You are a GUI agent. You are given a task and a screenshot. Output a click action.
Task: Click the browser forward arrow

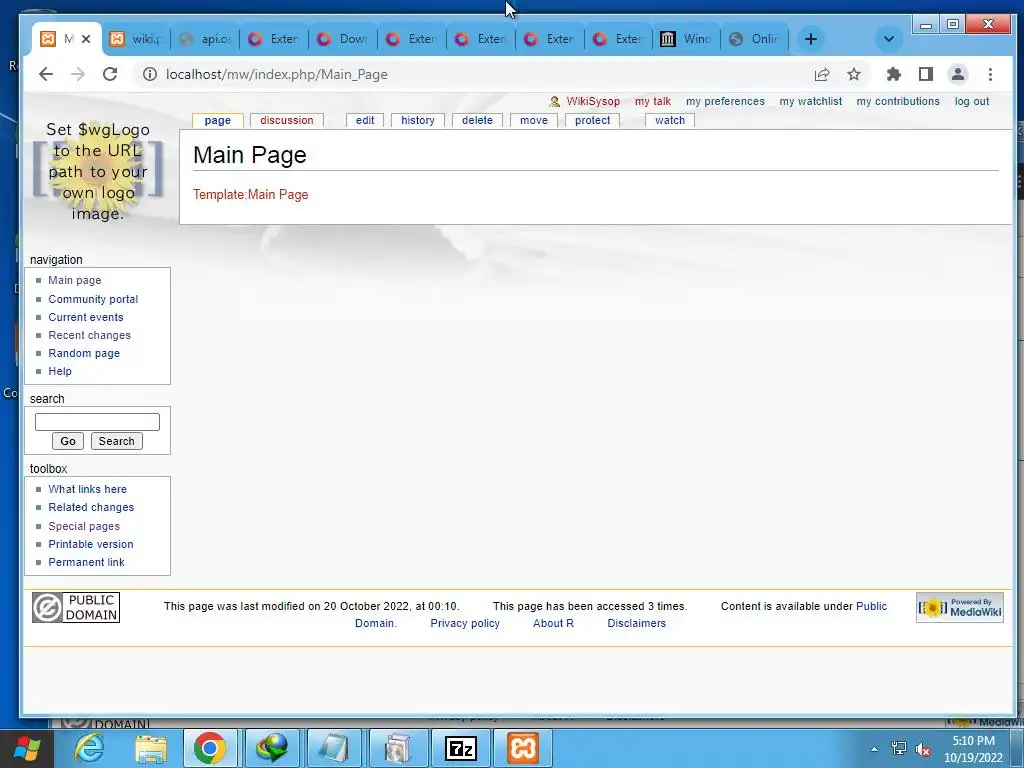pyautogui.click(x=78, y=74)
